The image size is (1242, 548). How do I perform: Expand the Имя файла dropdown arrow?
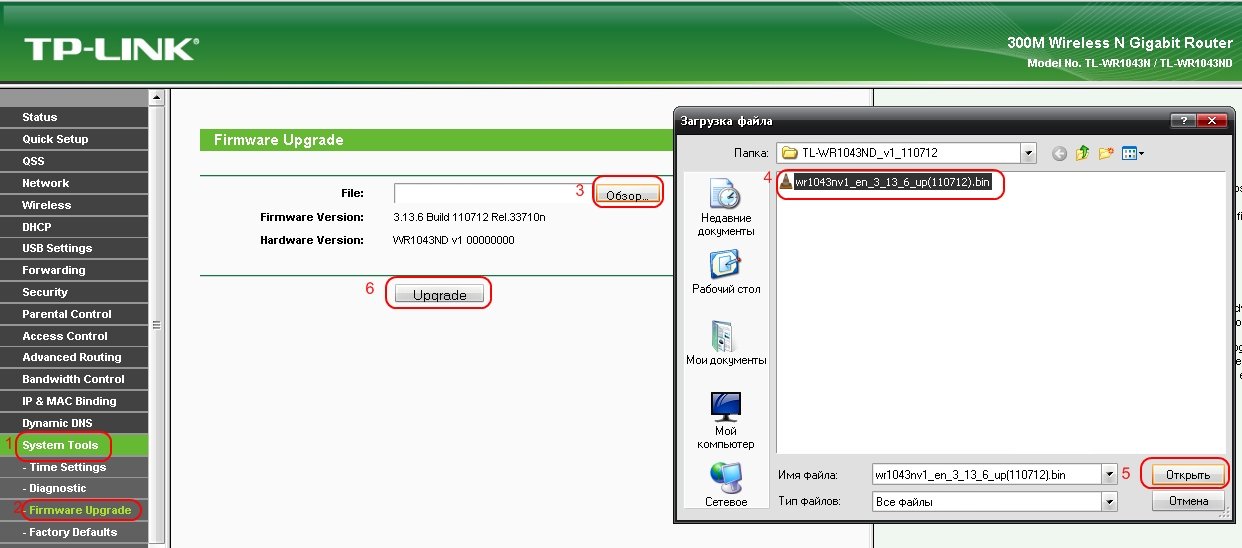1108,474
